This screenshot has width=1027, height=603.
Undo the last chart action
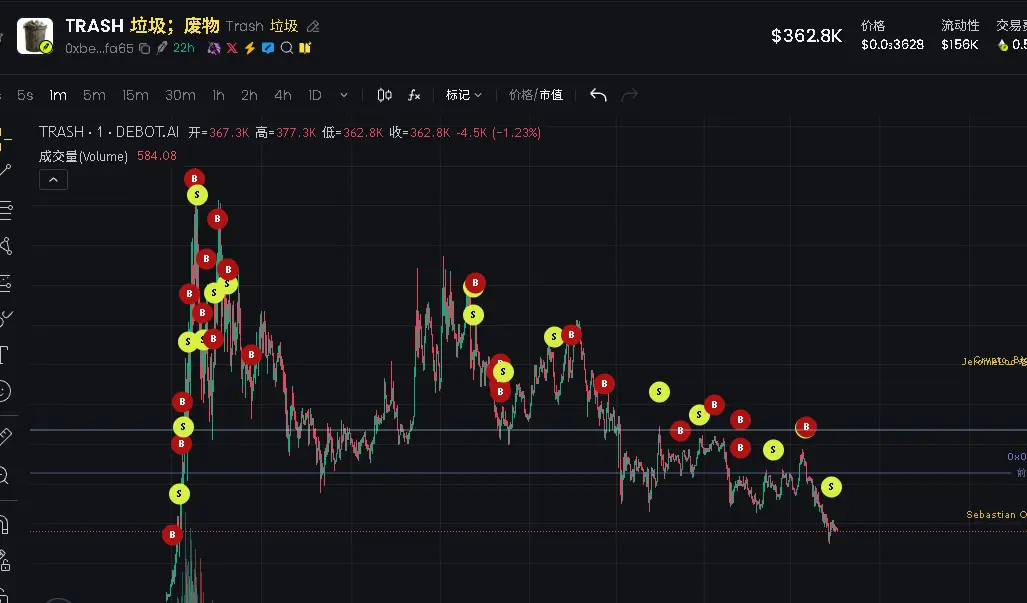tap(598, 95)
